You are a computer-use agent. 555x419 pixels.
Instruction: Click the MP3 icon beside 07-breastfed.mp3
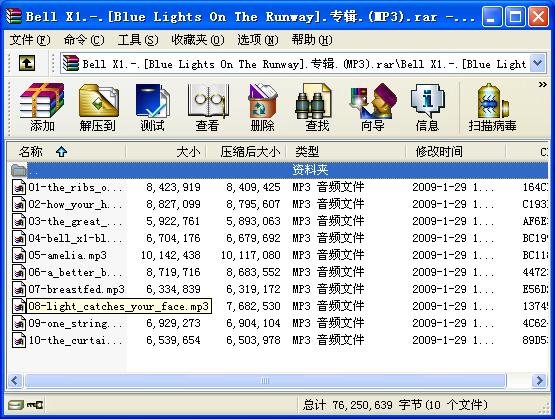coord(19,289)
